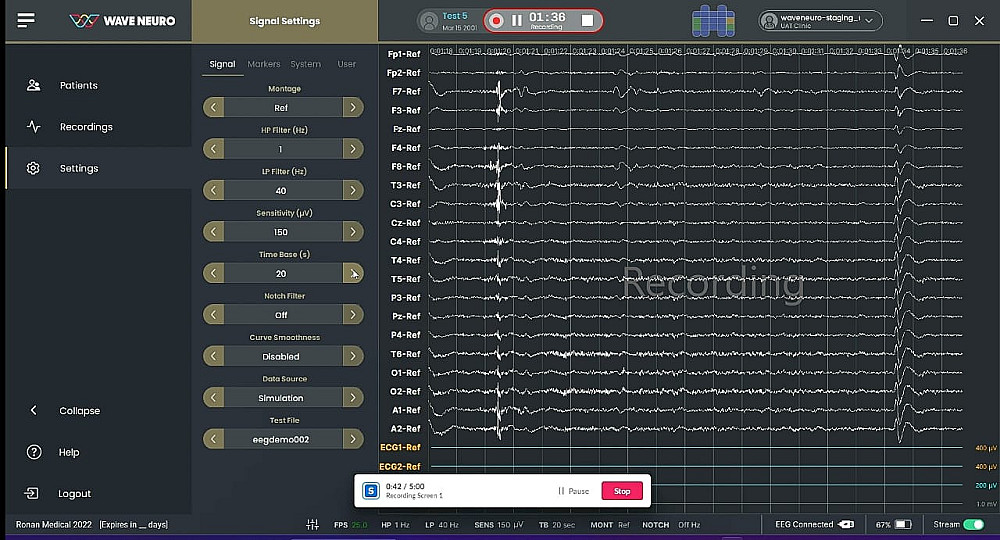Stop the screen recording

[622, 491]
